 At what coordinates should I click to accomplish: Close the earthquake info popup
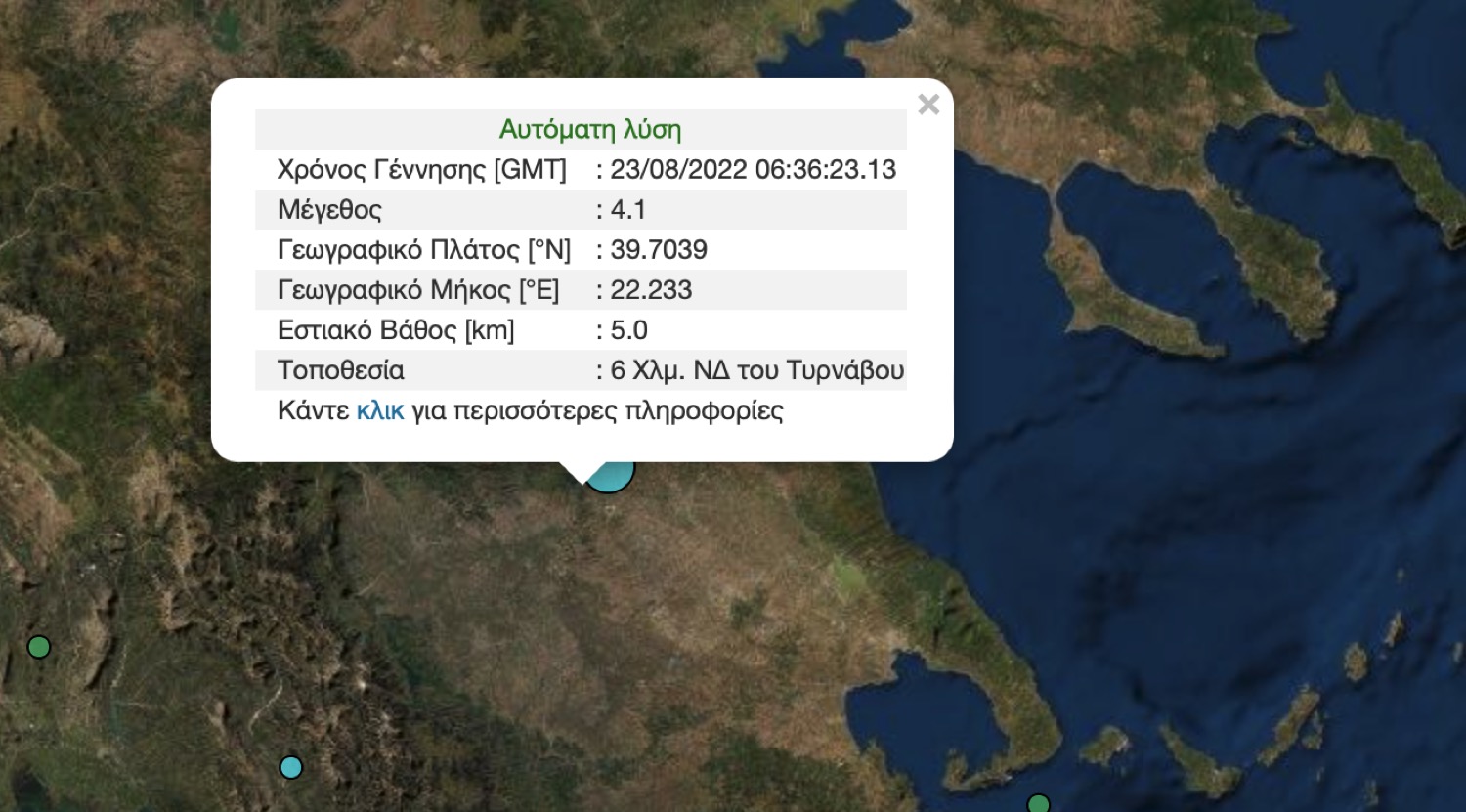(928, 105)
